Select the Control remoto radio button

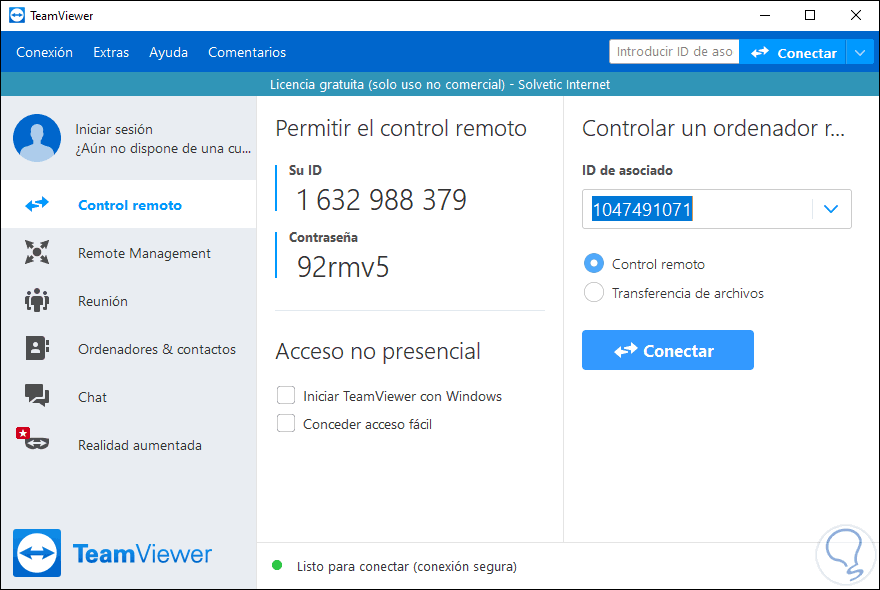(594, 263)
